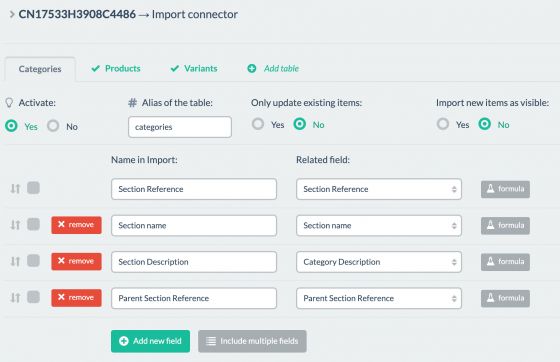The height and width of the screenshot is (362, 560).
Task: Click the plus icon next to Add table
Action: [252, 69]
